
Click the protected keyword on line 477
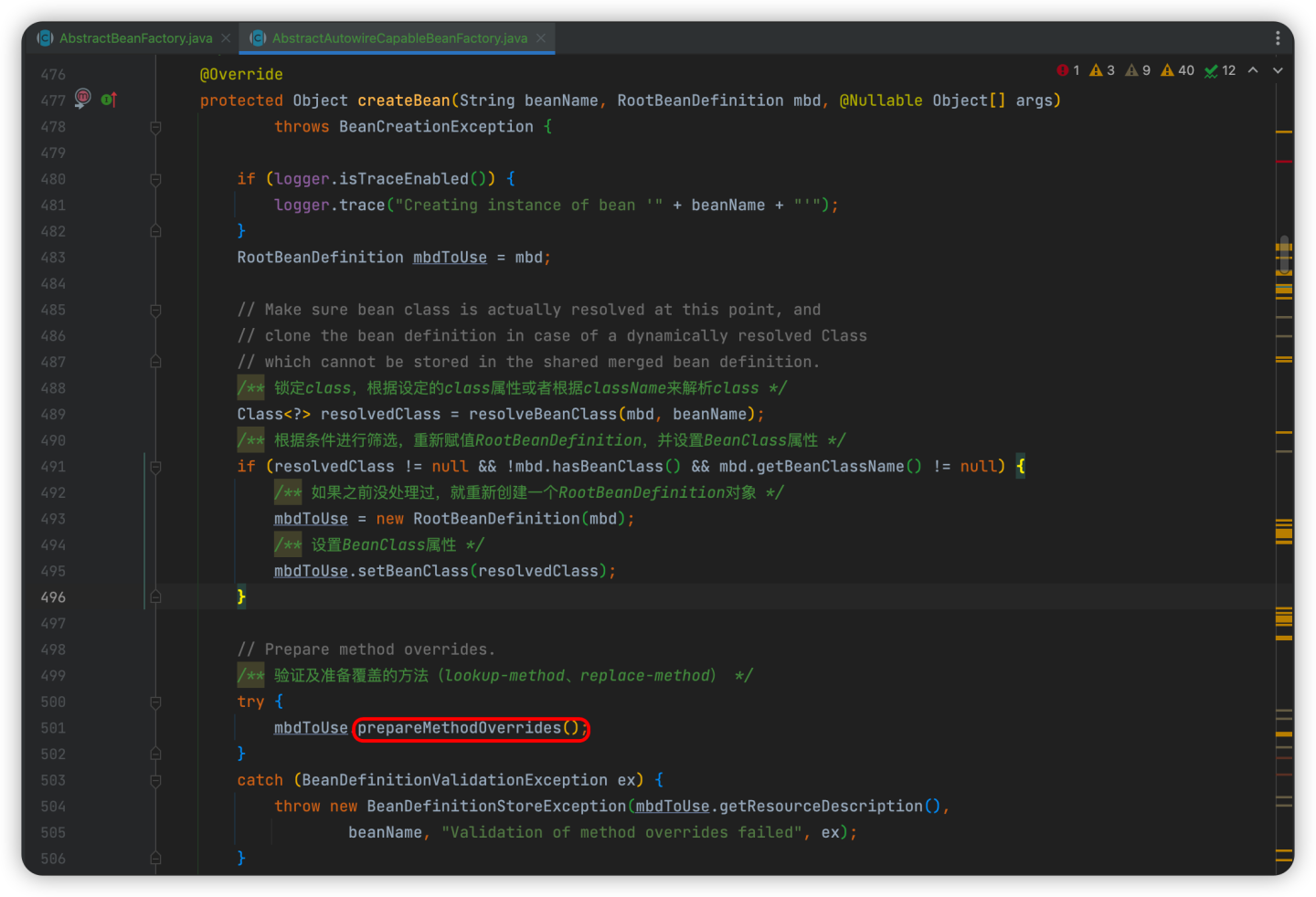pos(241,100)
